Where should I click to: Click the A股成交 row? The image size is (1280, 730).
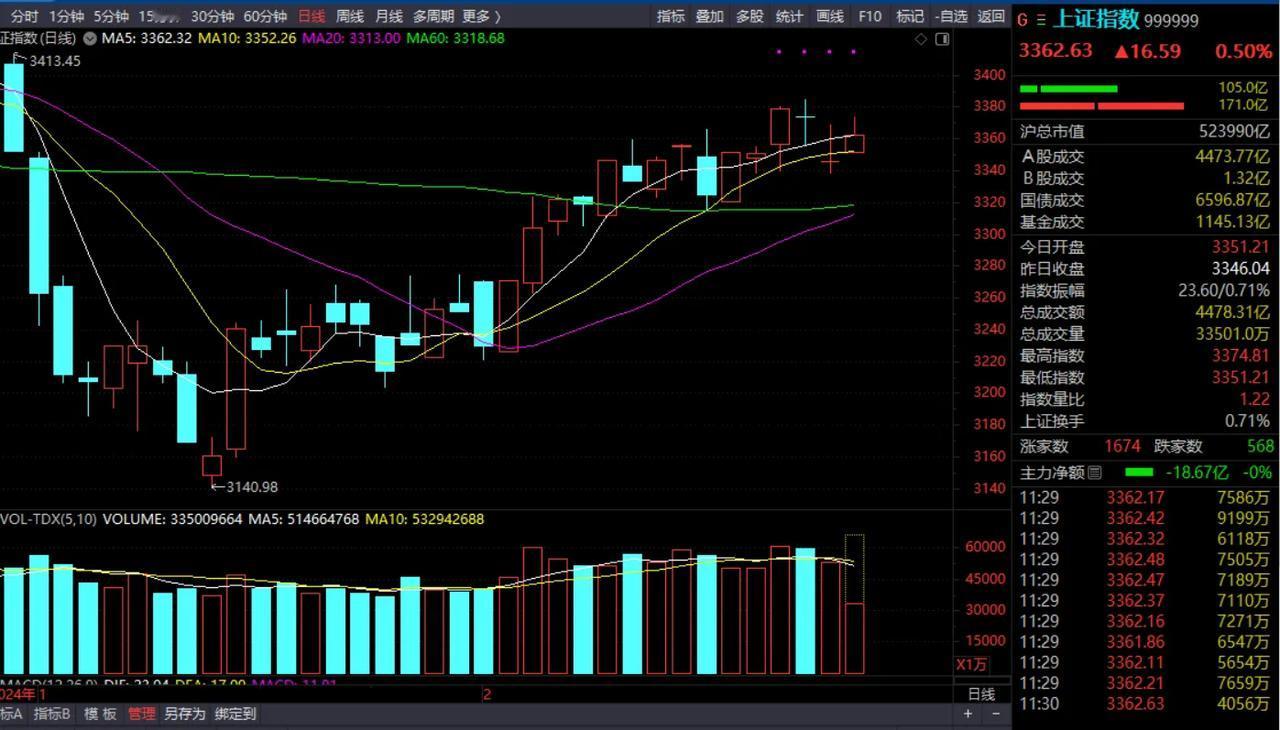(1145, 156)
